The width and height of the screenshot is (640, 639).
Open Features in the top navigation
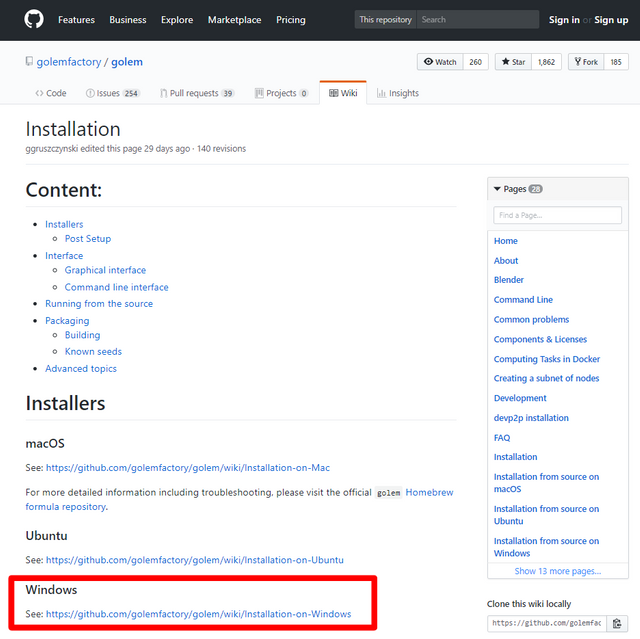point(76,20)
